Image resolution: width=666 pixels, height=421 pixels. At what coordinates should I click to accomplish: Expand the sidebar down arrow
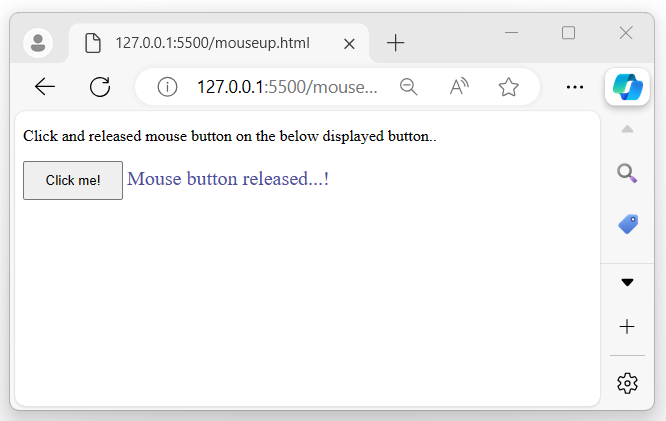(x=627, y=282)
